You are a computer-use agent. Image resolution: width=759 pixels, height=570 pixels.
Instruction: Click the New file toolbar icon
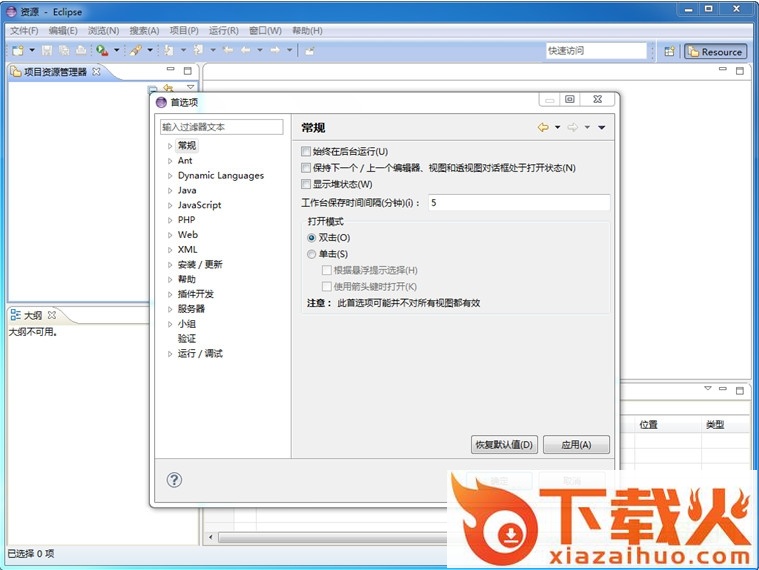click(17, 50)
